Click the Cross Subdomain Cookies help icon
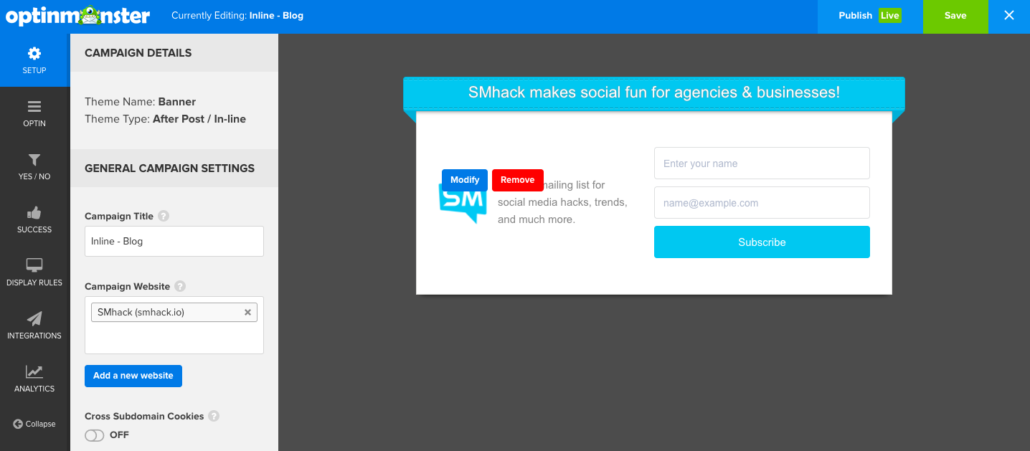 tap(213, 416)
